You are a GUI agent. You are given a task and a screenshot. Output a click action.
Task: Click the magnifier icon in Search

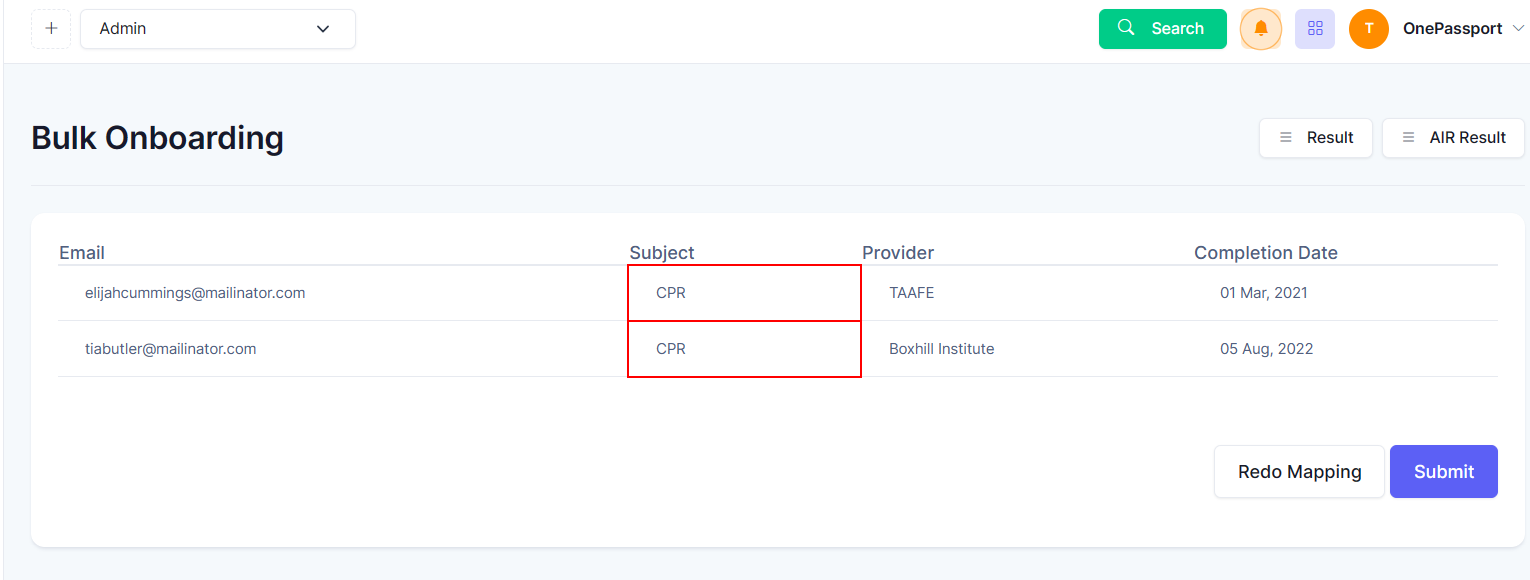pos(1126,28)
